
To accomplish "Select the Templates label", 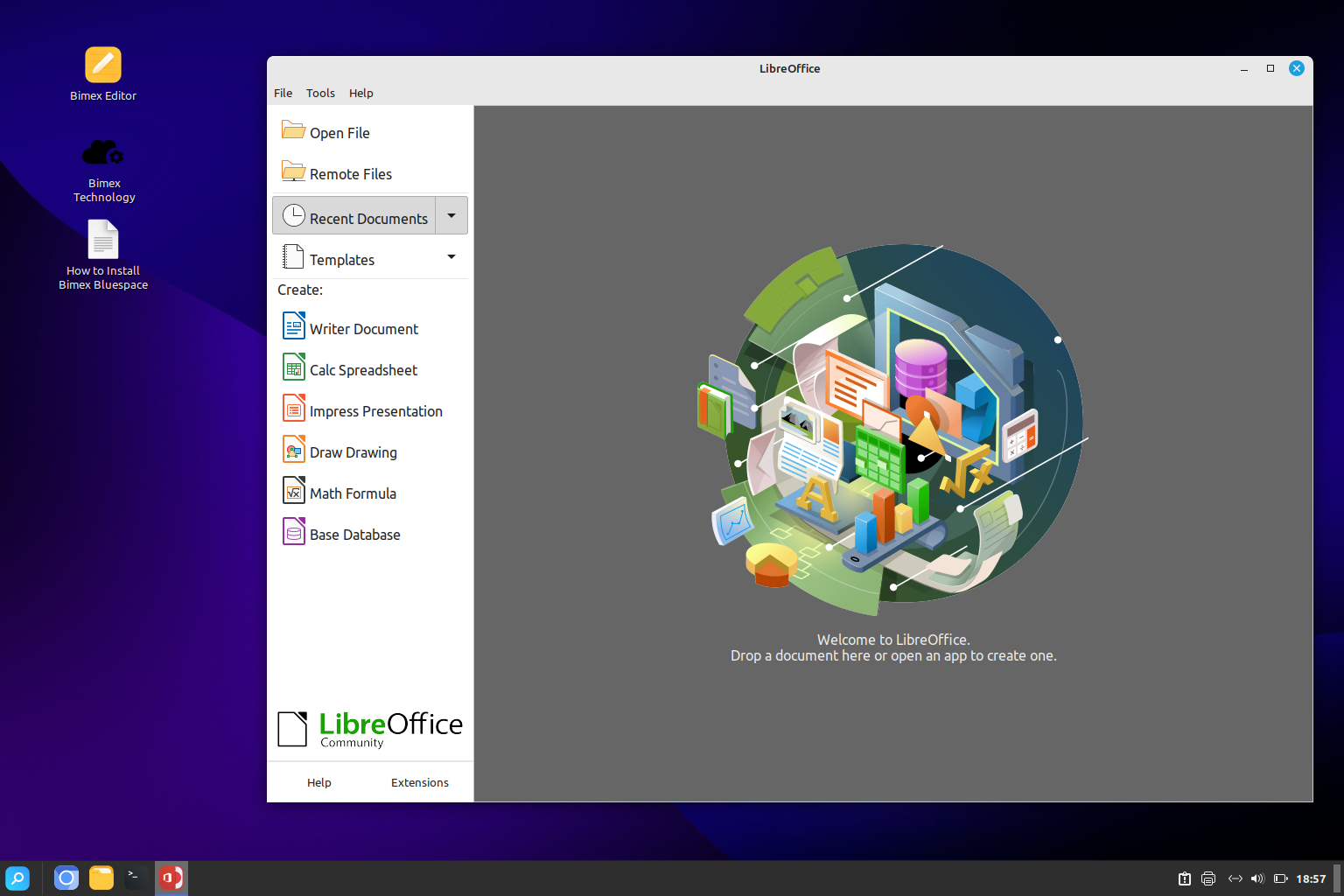I will coord(342,260).
